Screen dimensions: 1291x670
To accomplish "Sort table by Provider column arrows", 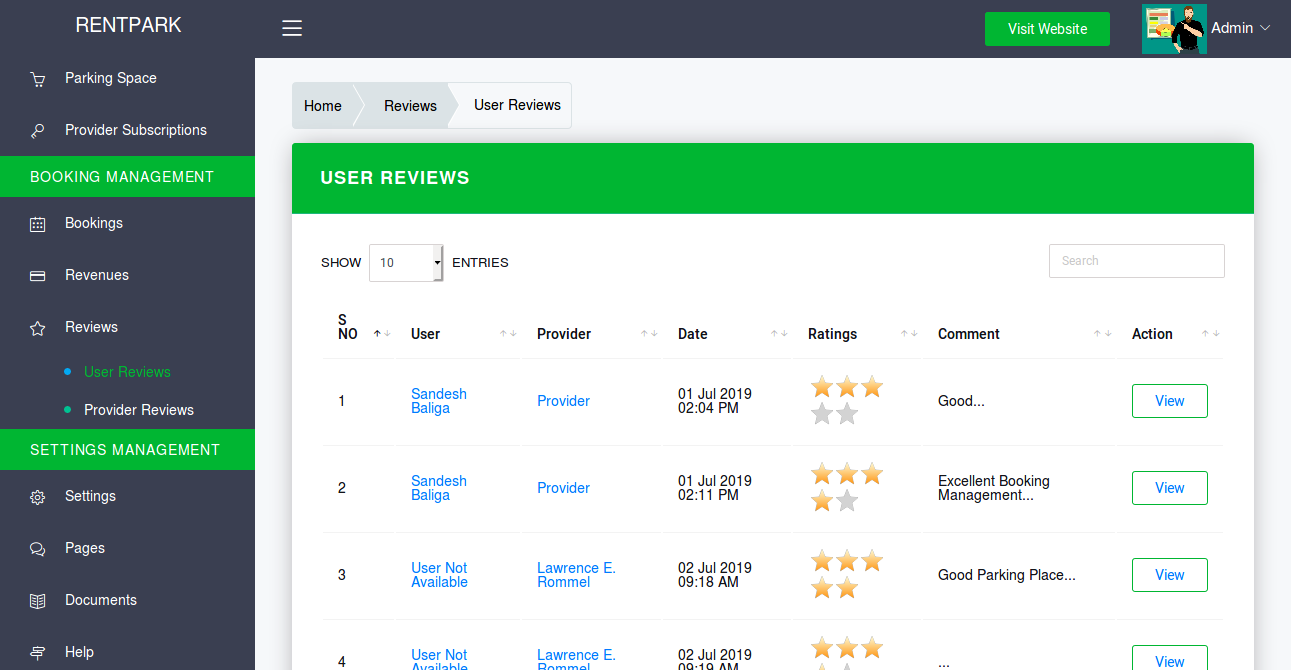I will (x=649, y=334).
